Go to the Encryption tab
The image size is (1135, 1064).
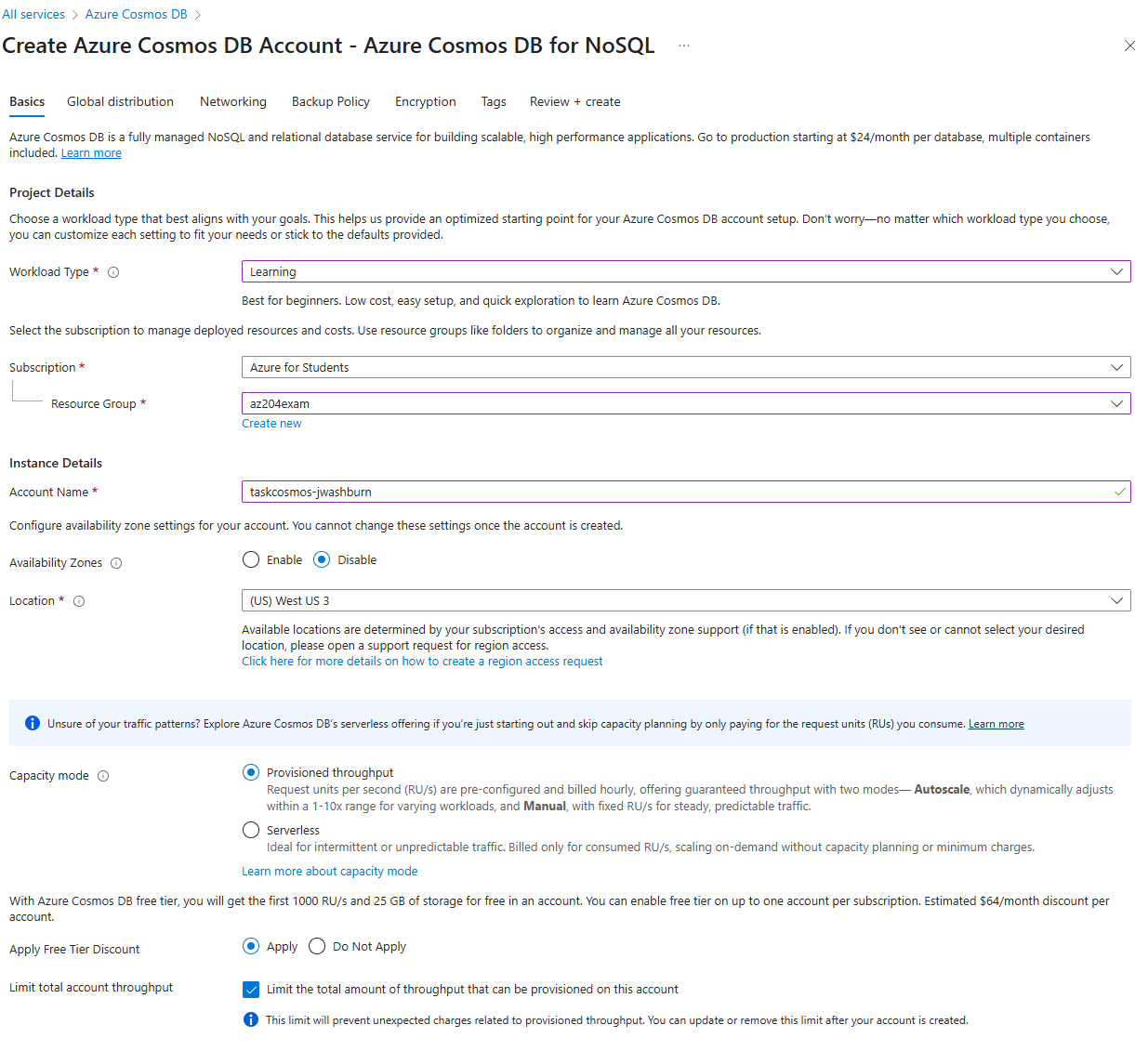pyautogui.click(x=426, y=101)
